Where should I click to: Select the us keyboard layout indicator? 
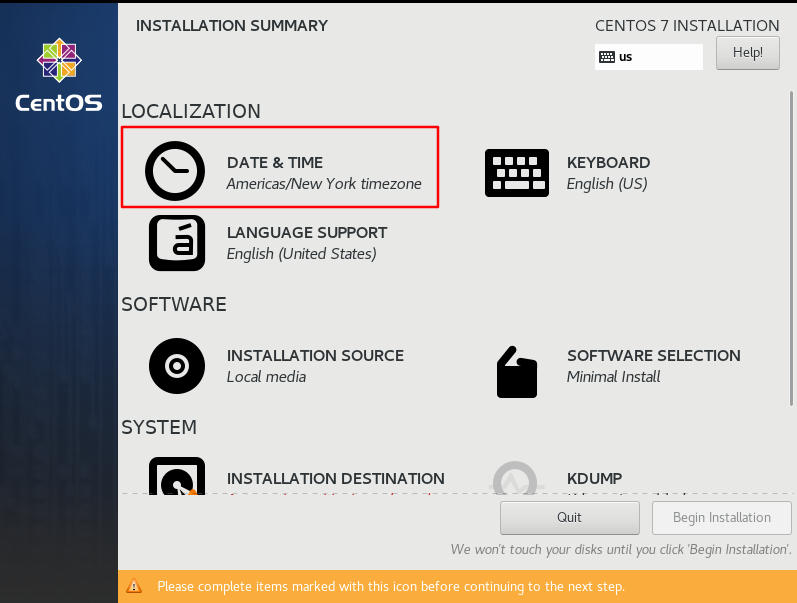[x=649, y=57]
